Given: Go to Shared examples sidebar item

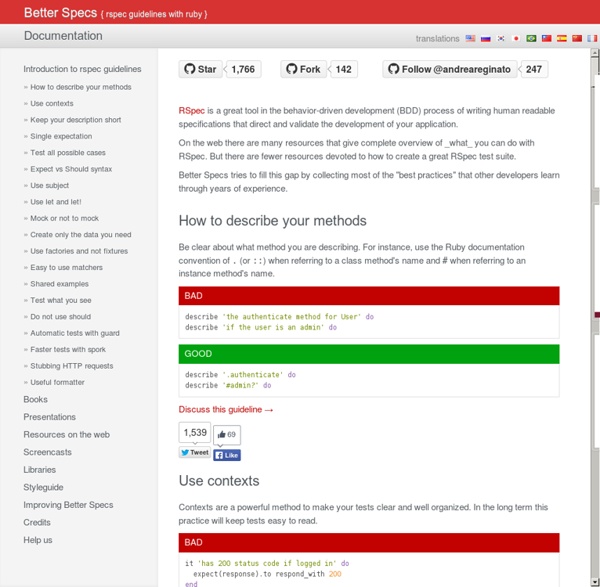Looking at the screenshot, I should pyautogui.click(x=59, y=284).
